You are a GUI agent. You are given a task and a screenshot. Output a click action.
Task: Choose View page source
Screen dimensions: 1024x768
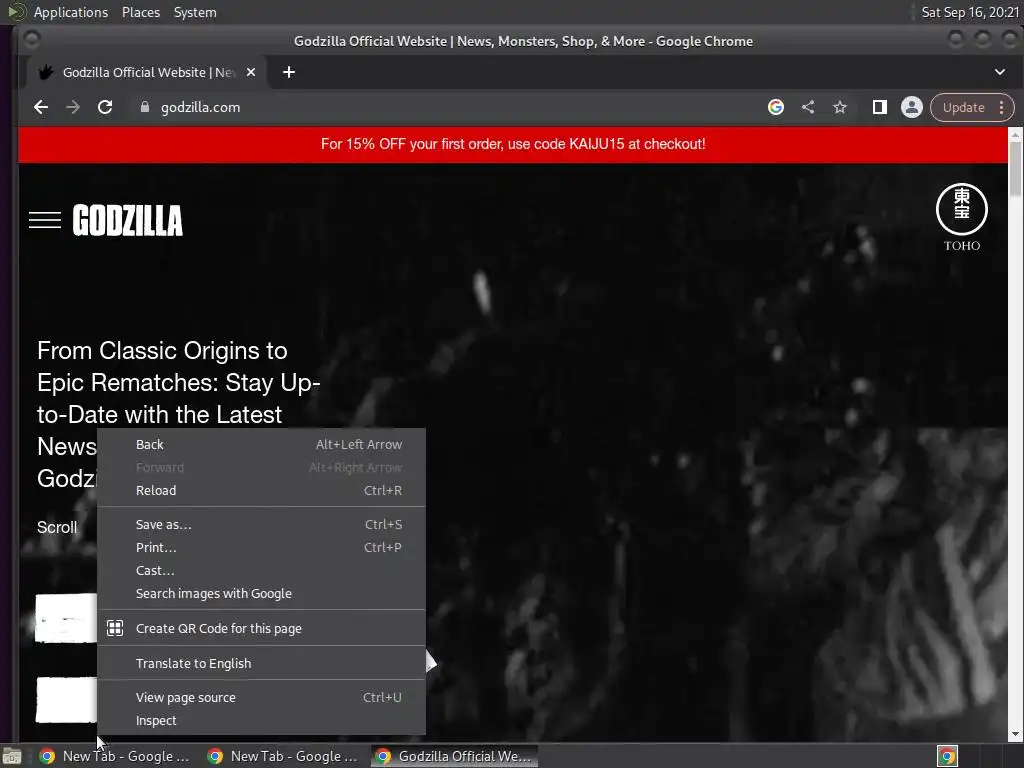pos(261,697)
